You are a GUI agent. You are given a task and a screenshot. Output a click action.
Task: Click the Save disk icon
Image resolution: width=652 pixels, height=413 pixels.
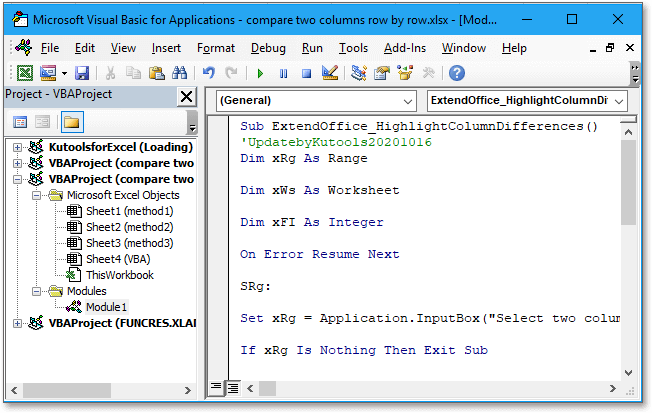tap(82, 73)
